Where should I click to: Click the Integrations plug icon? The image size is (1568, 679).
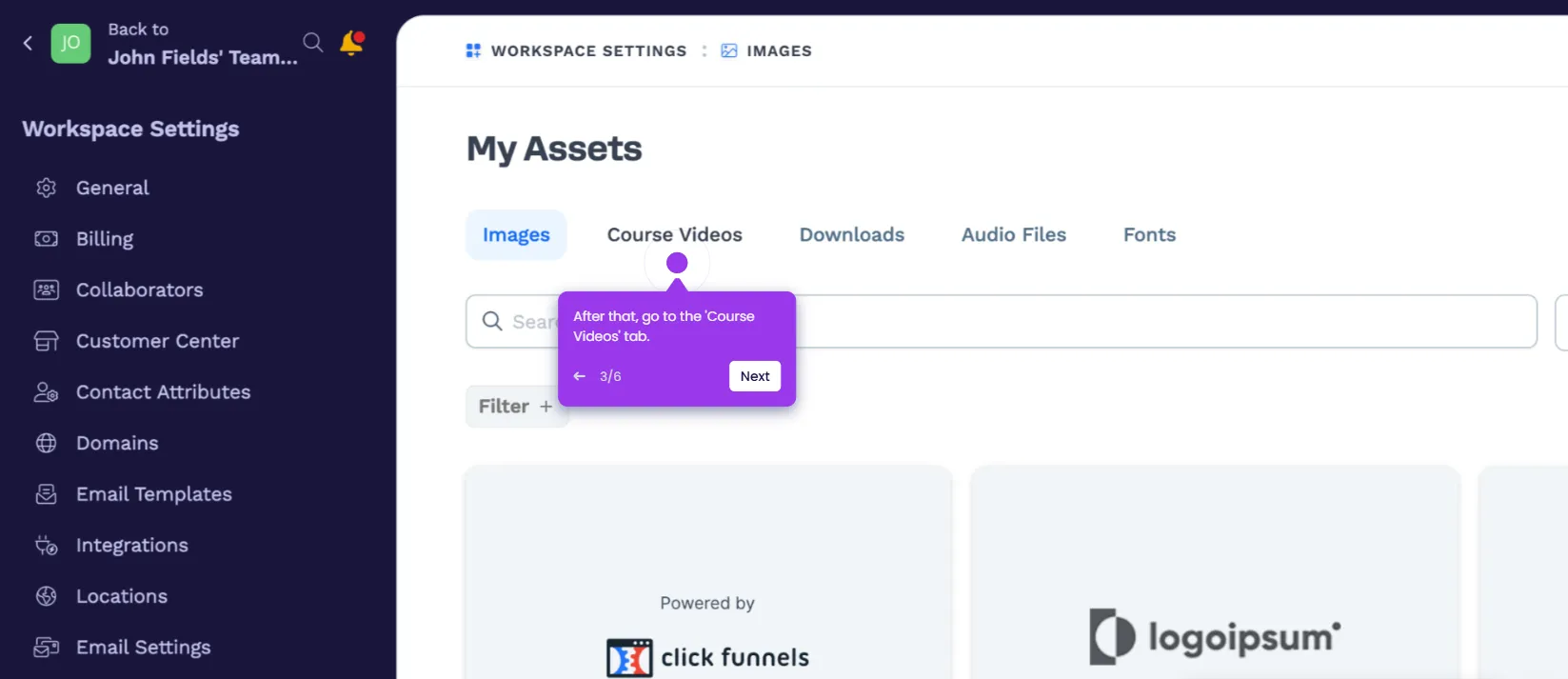click(x=46, y=546)
